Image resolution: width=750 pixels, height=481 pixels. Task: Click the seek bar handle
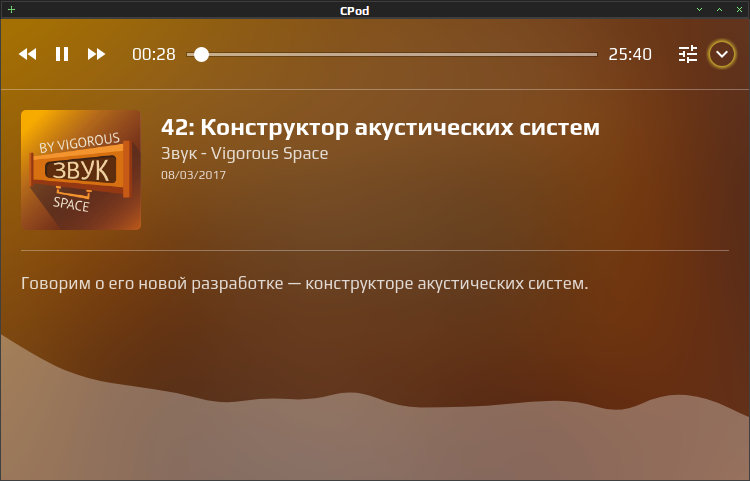tap(201, 55)
